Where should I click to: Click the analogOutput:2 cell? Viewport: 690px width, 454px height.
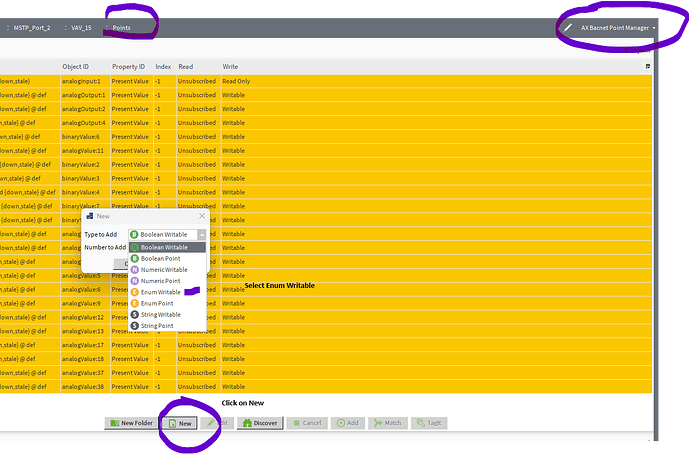pos(84,109)
